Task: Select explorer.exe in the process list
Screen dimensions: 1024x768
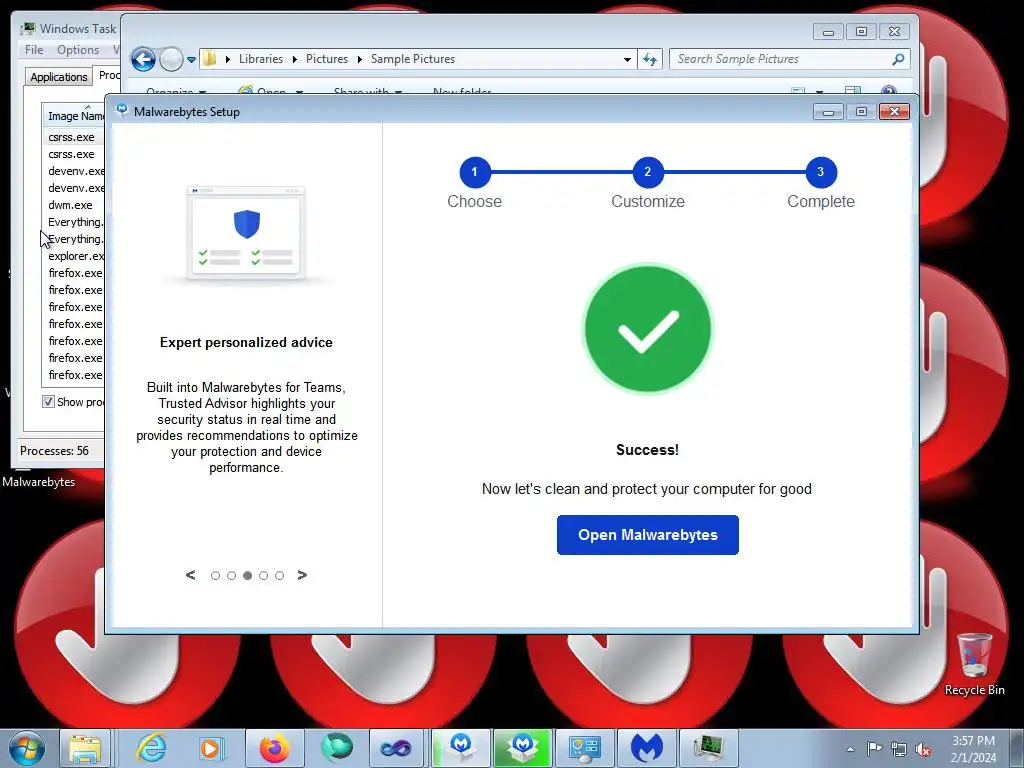Action: click(75, 256)
